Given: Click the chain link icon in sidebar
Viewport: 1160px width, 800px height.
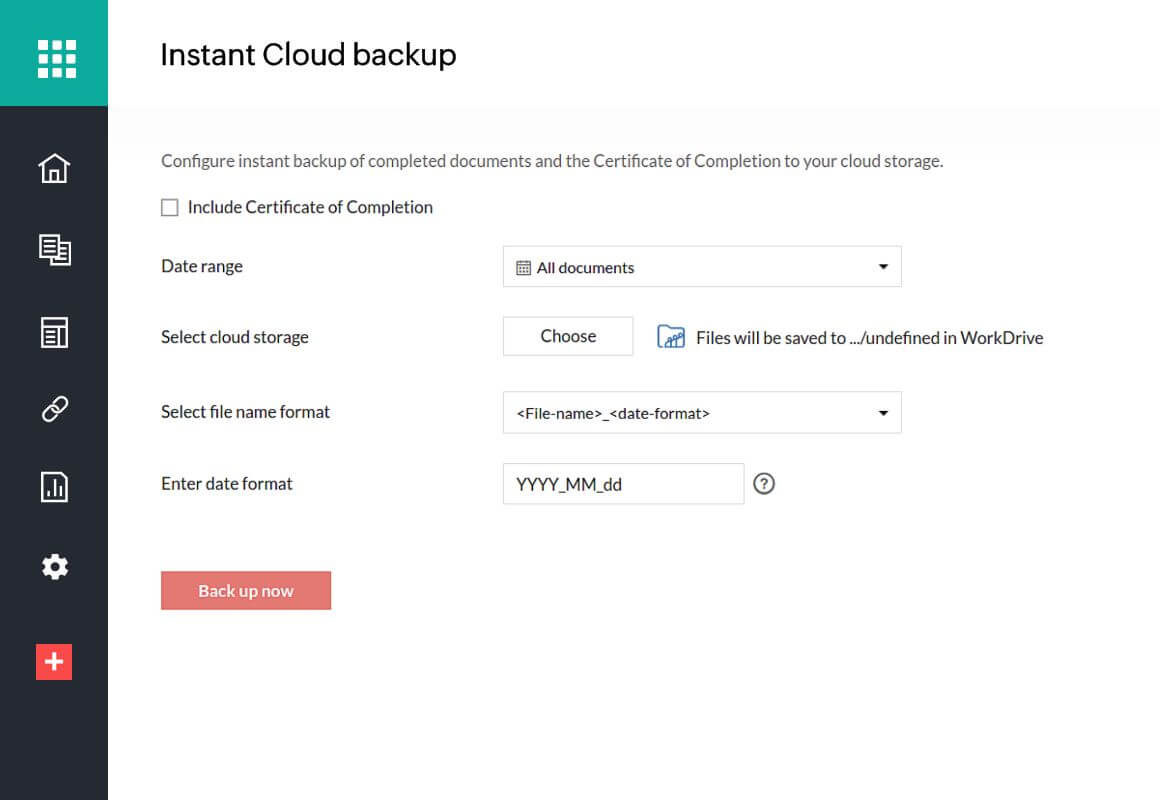Looking at the screenshot, I should (x=54, y=409).
